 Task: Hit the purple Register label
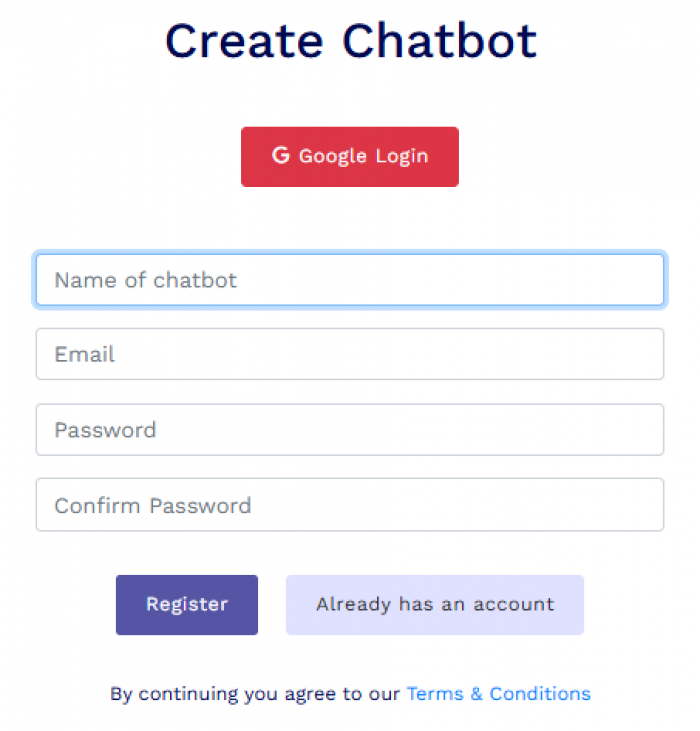pyautogui.click(x=187, y=605)
